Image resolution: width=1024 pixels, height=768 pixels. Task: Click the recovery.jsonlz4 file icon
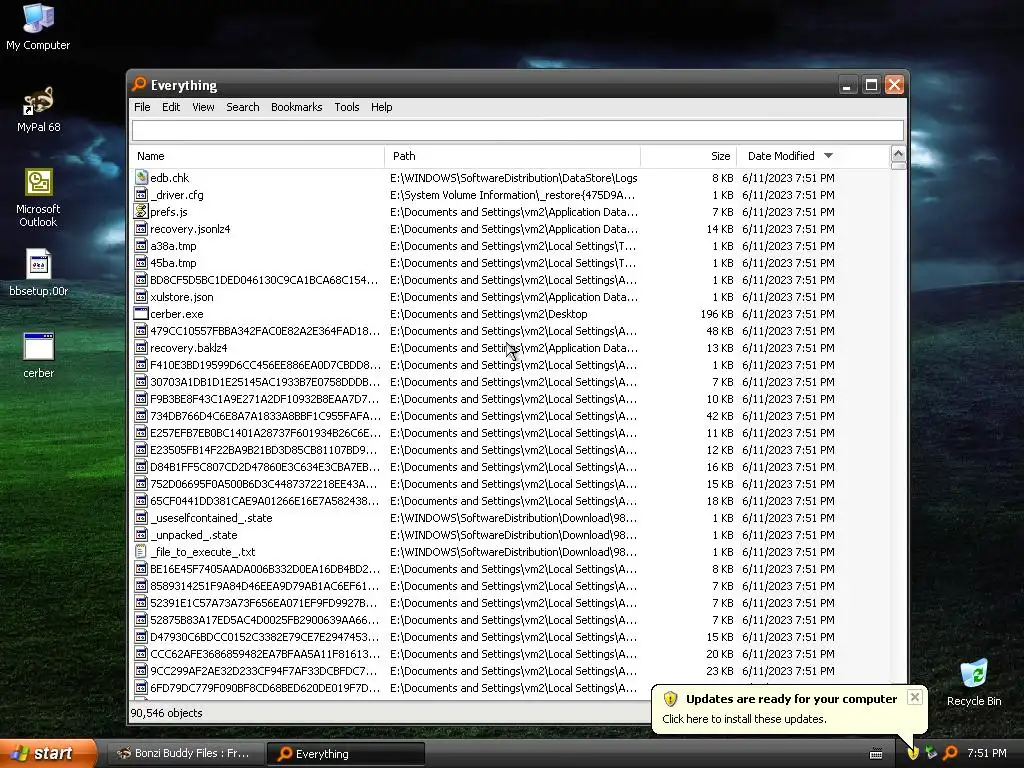[141, 229]
